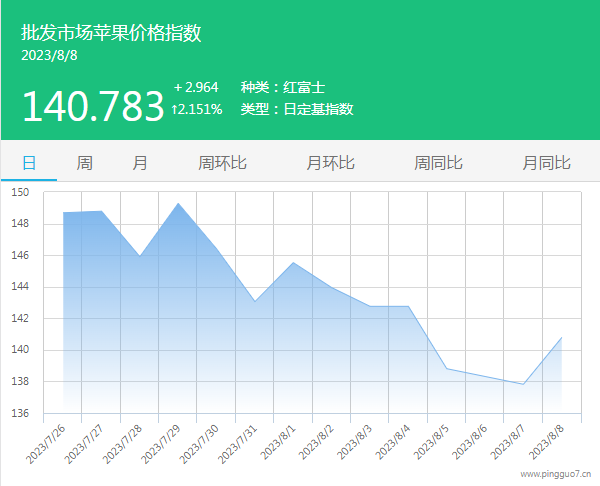The image size is (600, 486).
Task: Click the chart peak point at 2023/7/29
Action: [x=178, y=204]
